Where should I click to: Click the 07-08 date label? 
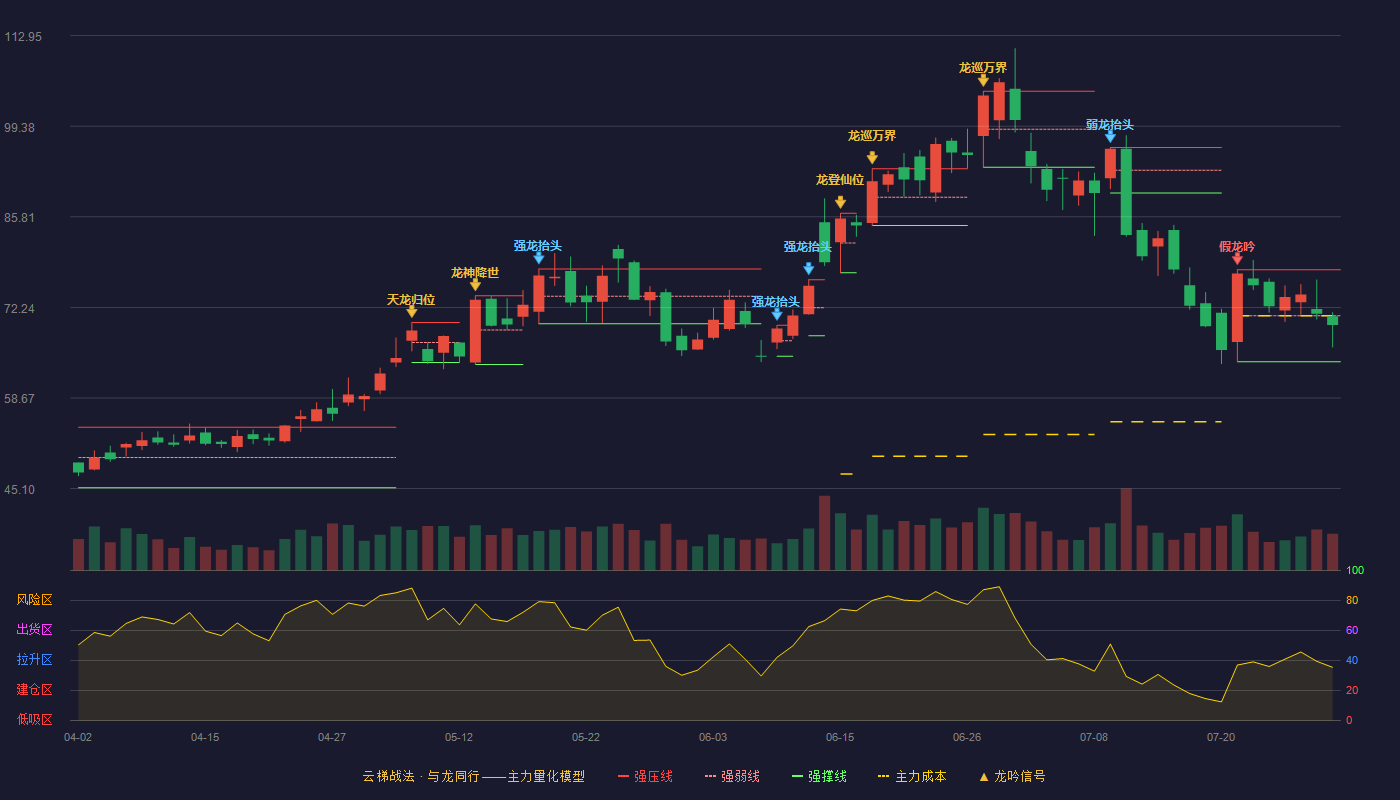pos(1094,737)
